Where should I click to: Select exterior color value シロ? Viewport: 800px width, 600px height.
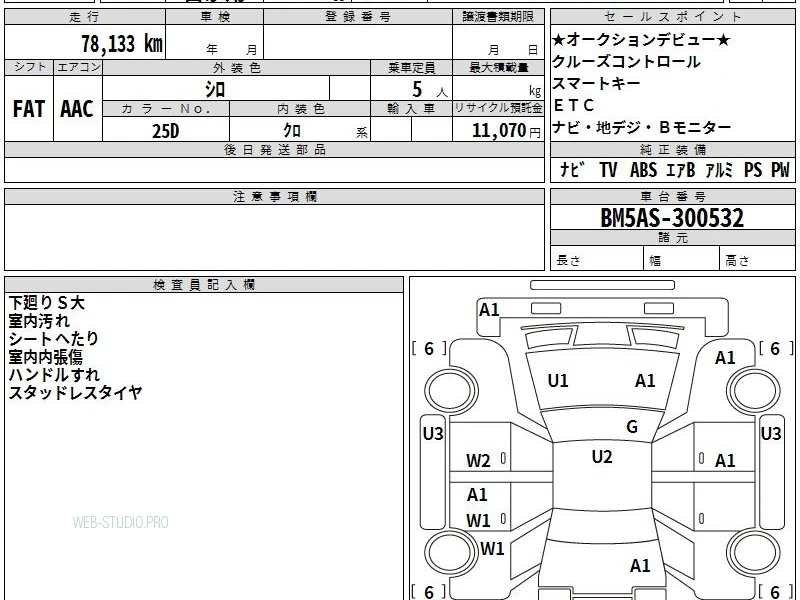215,89
